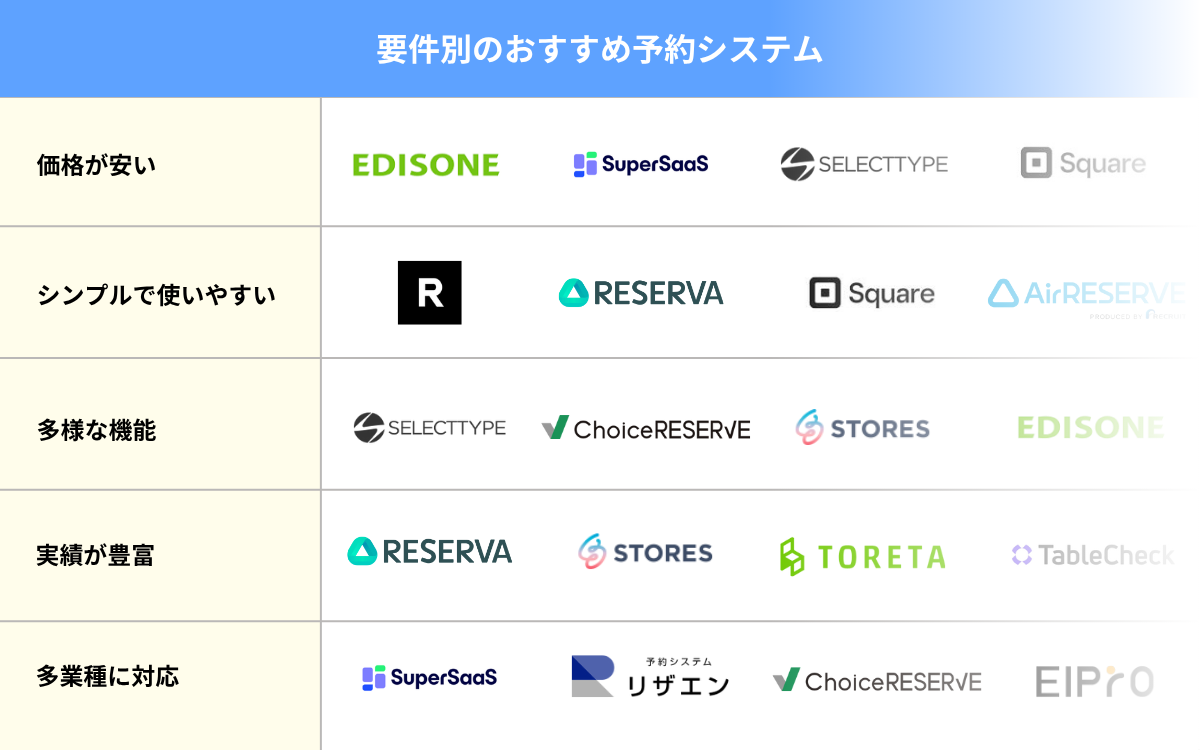
Task: Open the RESERVA logo in the シンプルで使いやすい row
Action: click(641, 293)
